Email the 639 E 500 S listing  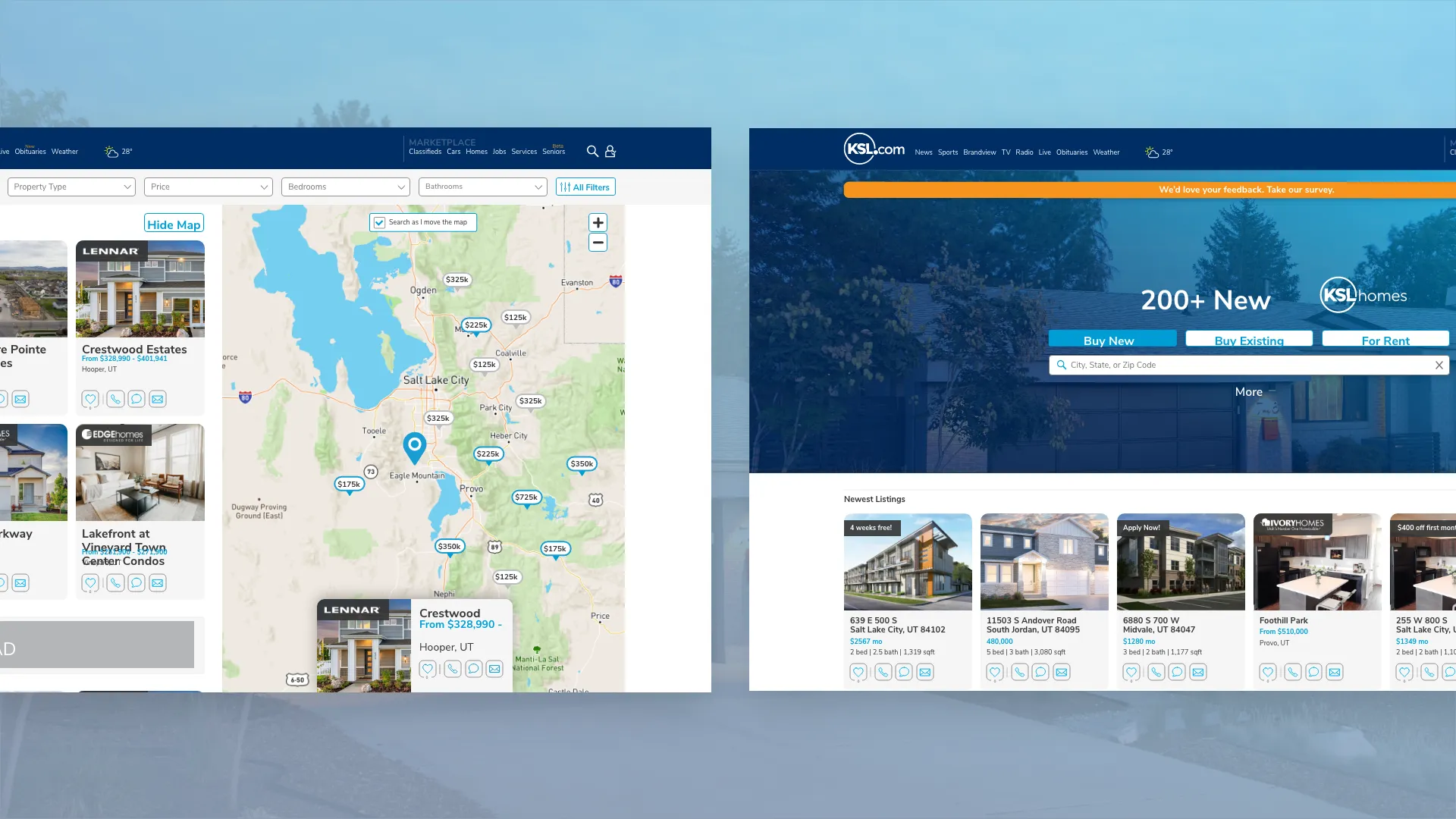coord(925,672)
